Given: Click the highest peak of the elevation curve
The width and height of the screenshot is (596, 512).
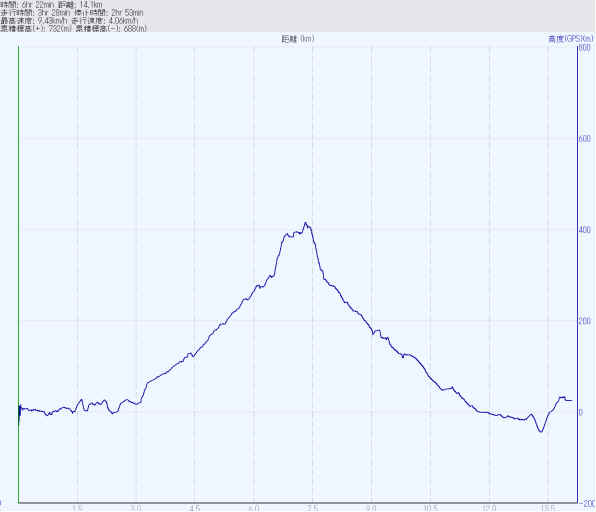Looking at the screenshot, I should point(305,223).
